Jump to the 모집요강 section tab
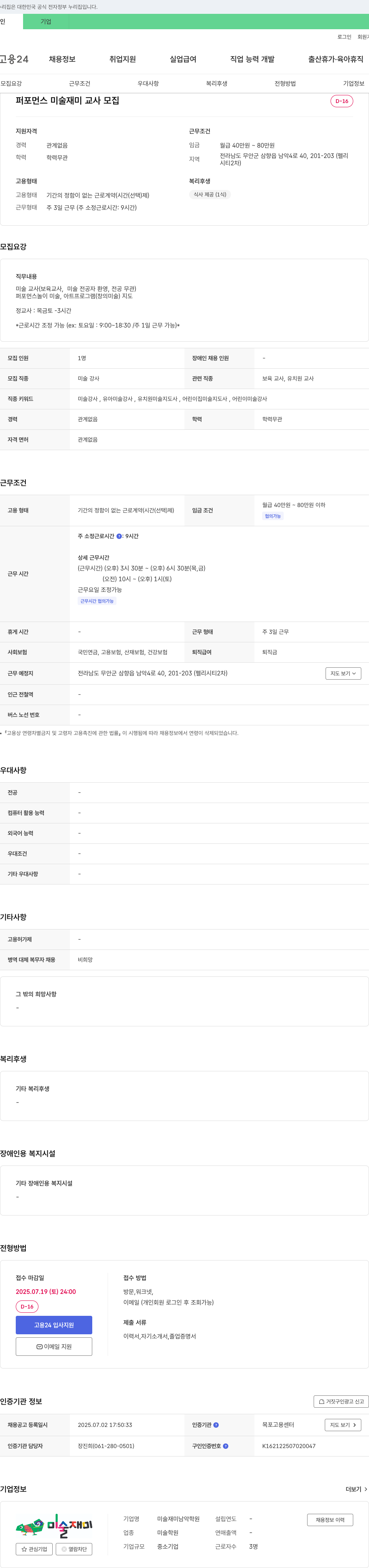Screen dimensions: 369x1568 11,83
